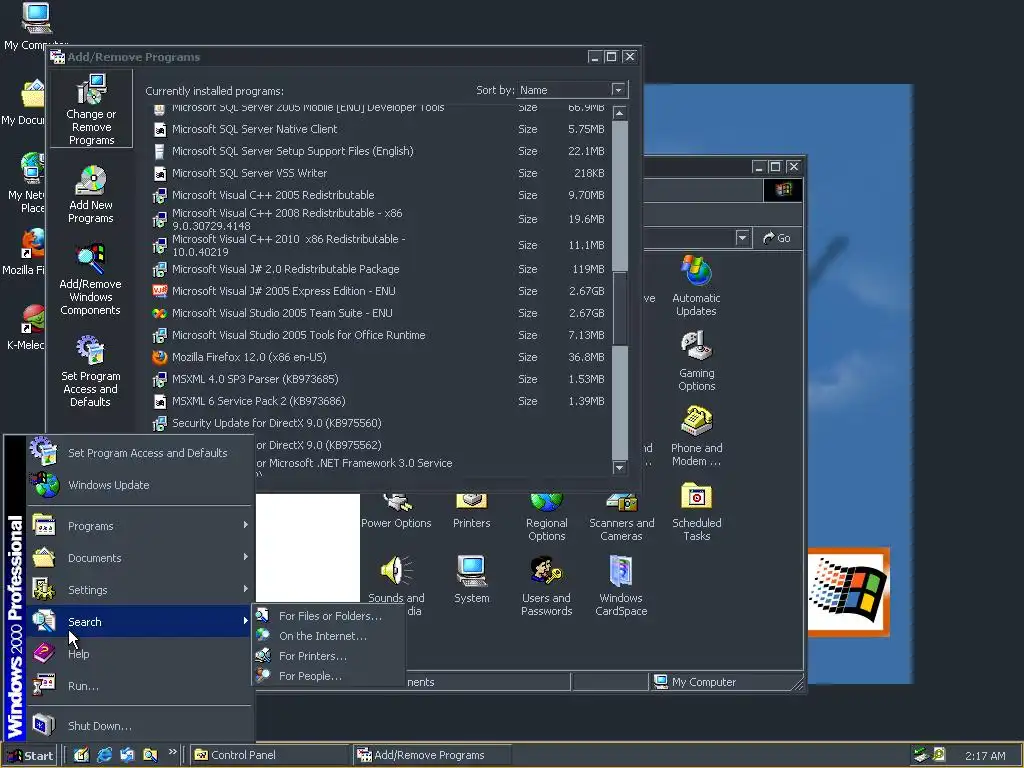The width and height of the screenshot is (1024, 768).
Task: Click Mozilla Firefox 12.0 program icon in list
Action: point(159,357)
